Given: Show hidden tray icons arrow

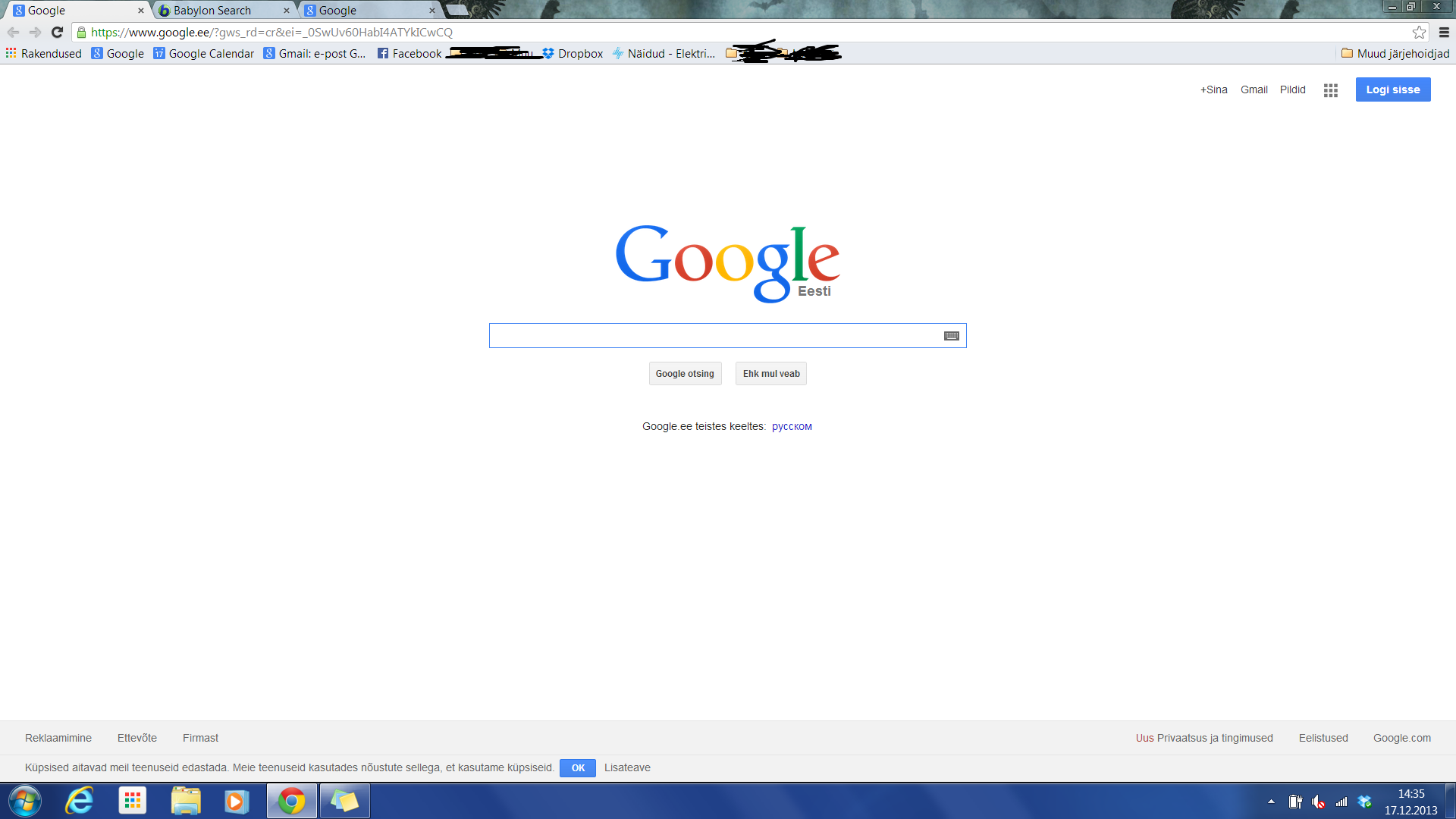Looking at the screenshot, I should point(1272,802).
